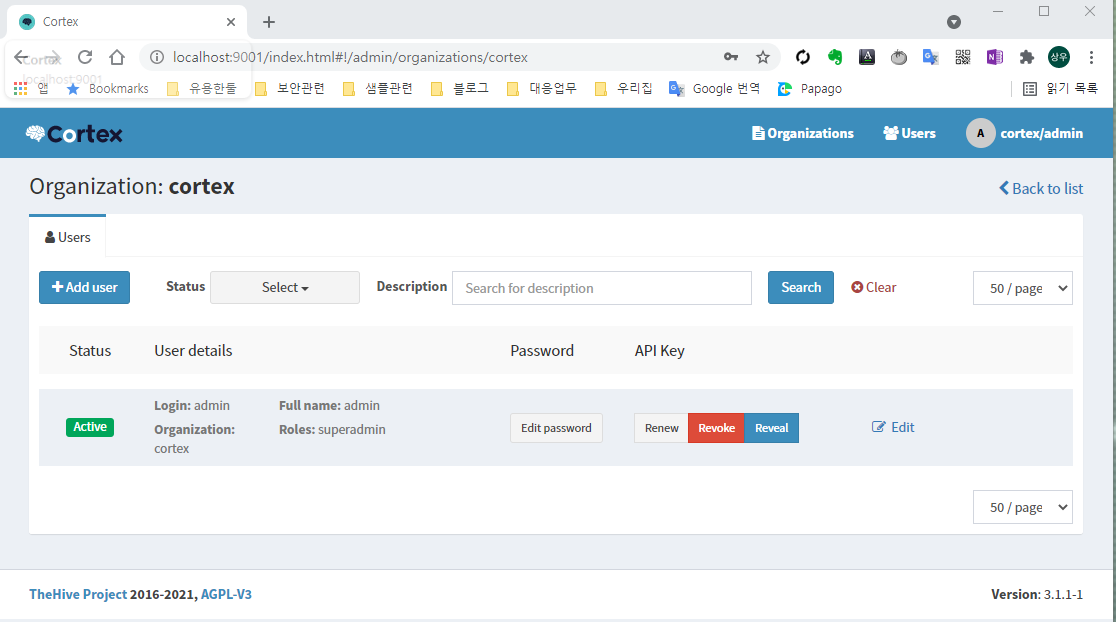Open the QR code extension

[963, 57]
